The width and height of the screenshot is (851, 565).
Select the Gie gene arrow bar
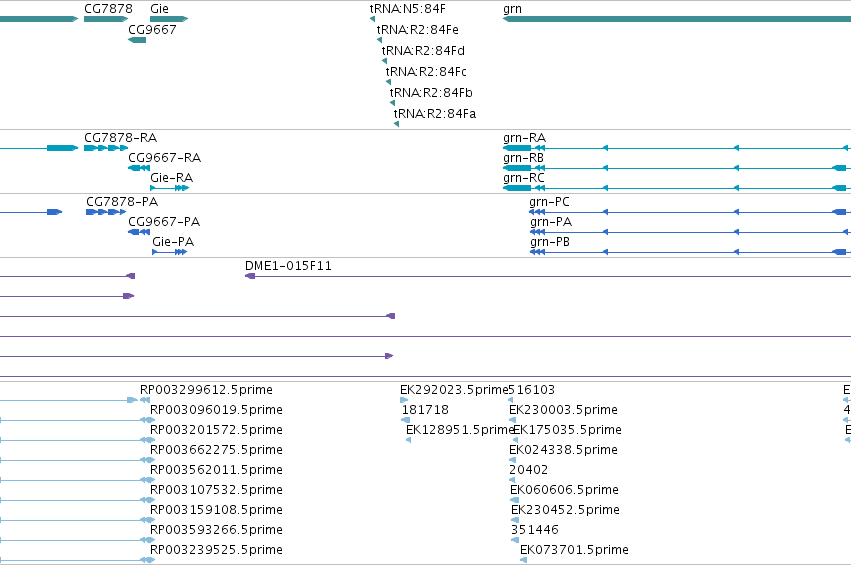click(x=169, y=19)
